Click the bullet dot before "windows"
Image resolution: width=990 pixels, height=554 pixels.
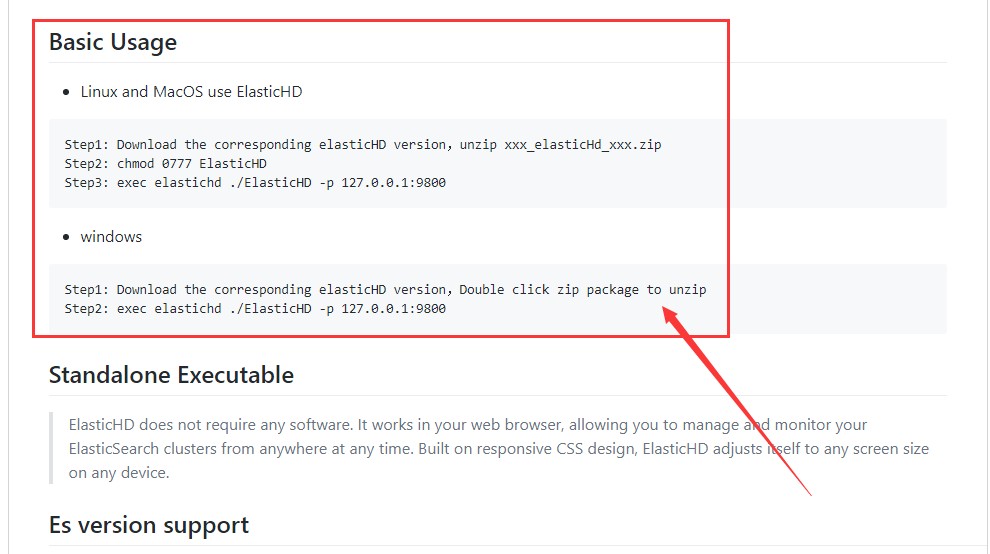[x=66, y=237]
